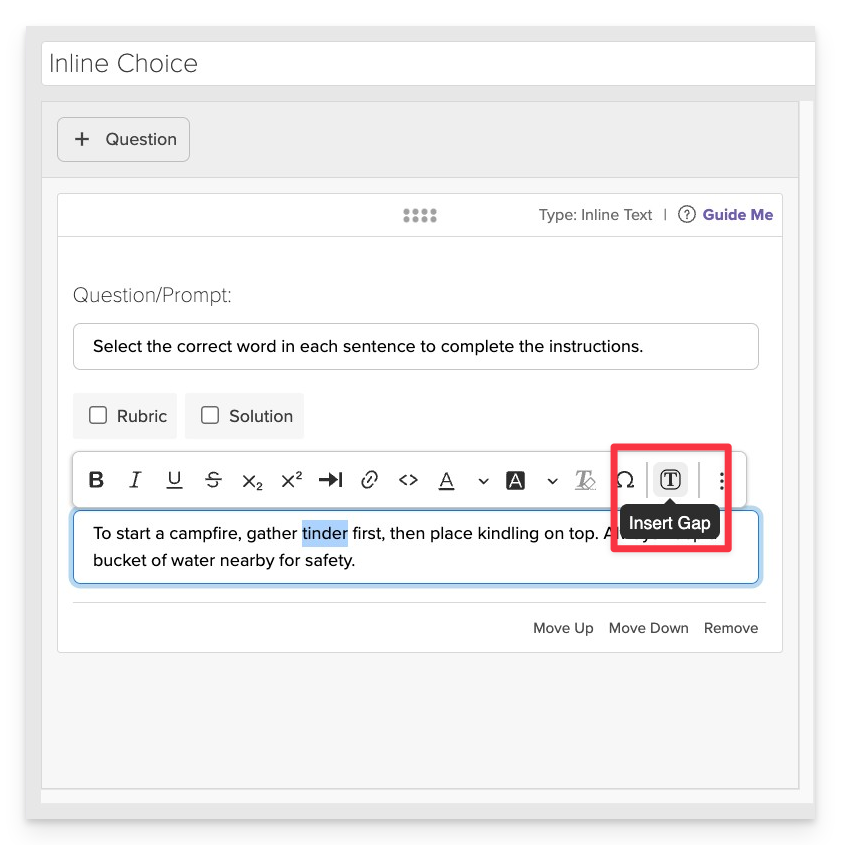Viewport: 841px width, 845px height.
Task: Apply Underline formatting
Action: click(x=174, y=480)
